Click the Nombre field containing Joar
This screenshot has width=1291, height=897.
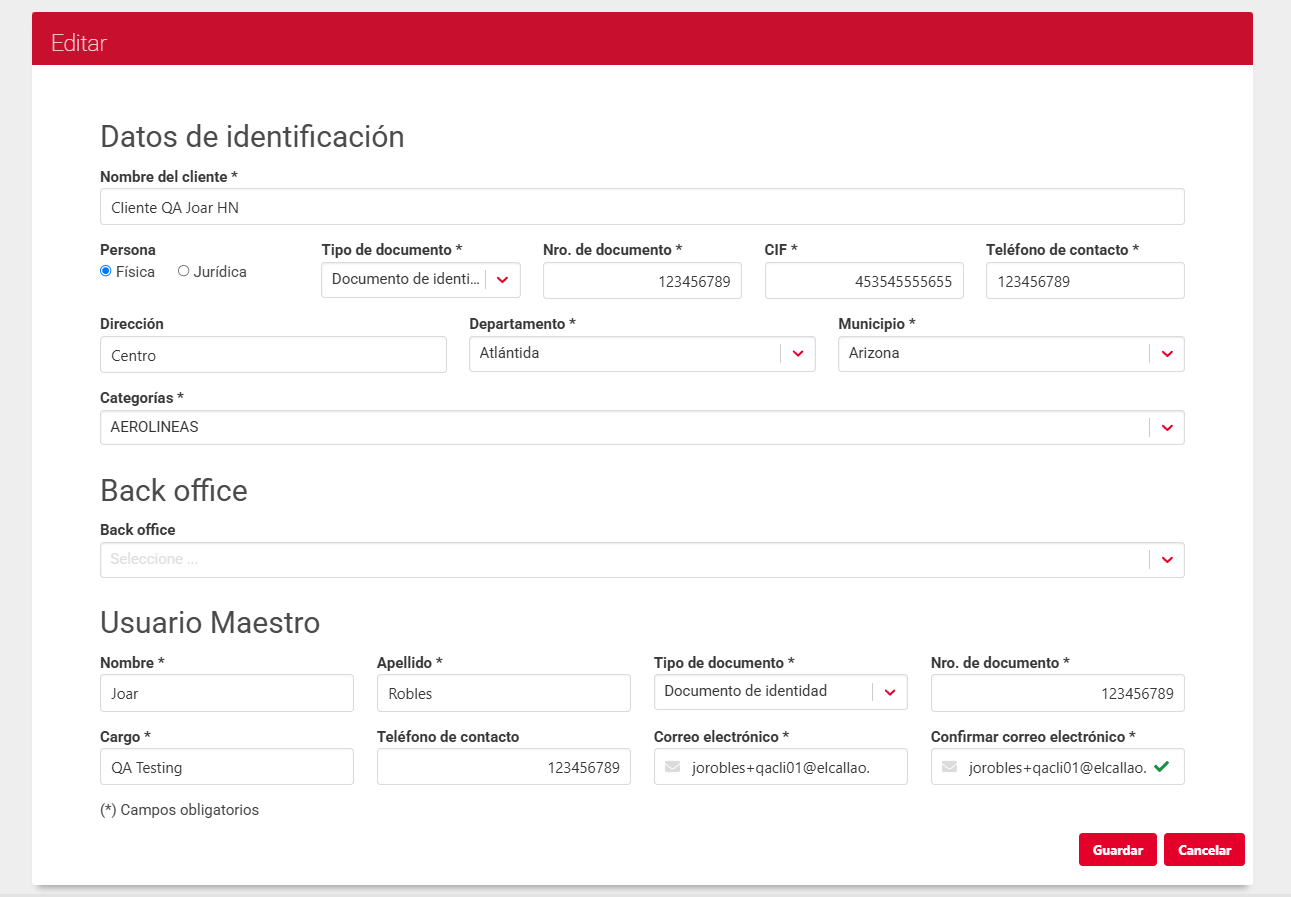227,693
